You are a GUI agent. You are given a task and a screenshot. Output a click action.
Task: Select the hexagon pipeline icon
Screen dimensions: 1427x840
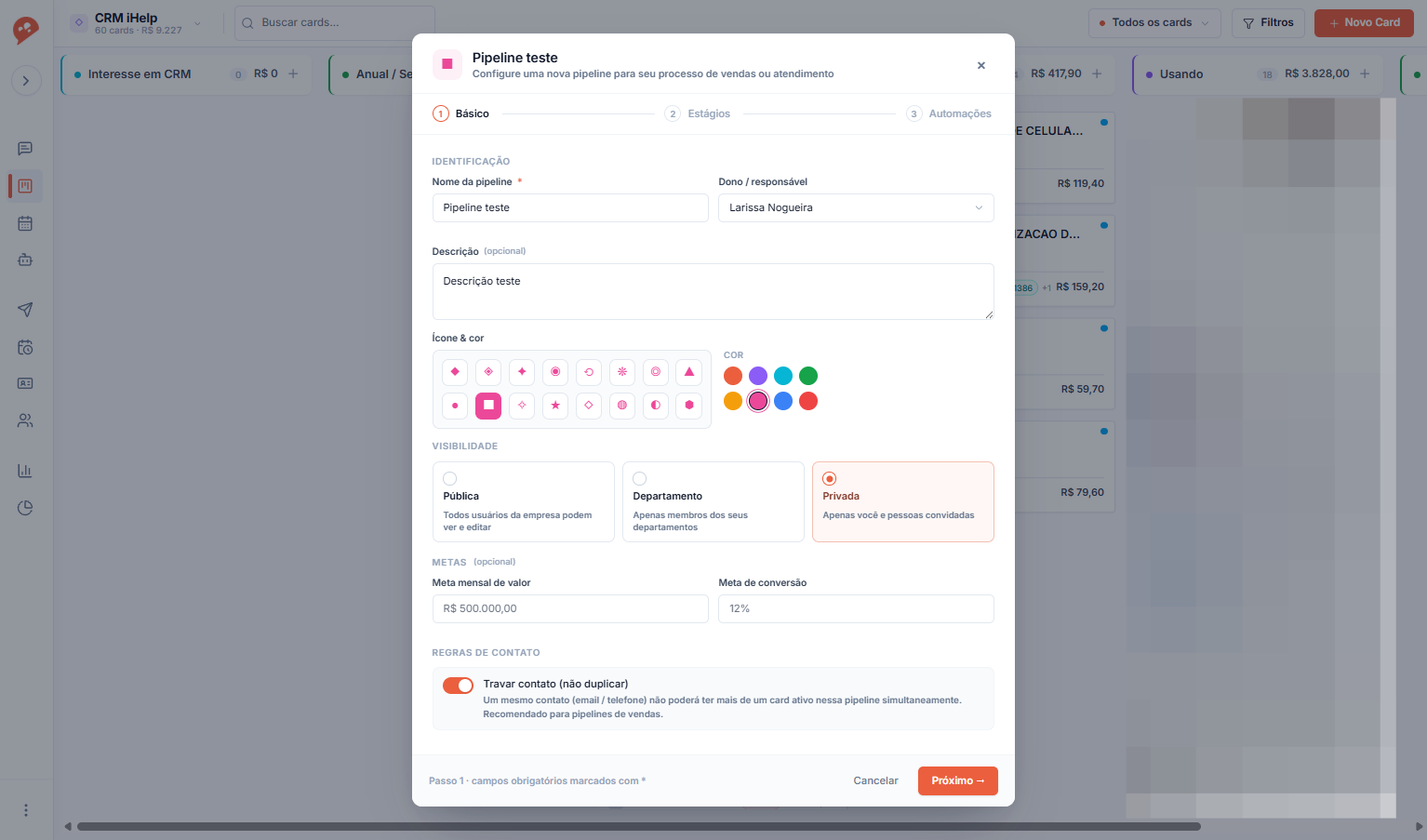[x=689, y=406]
